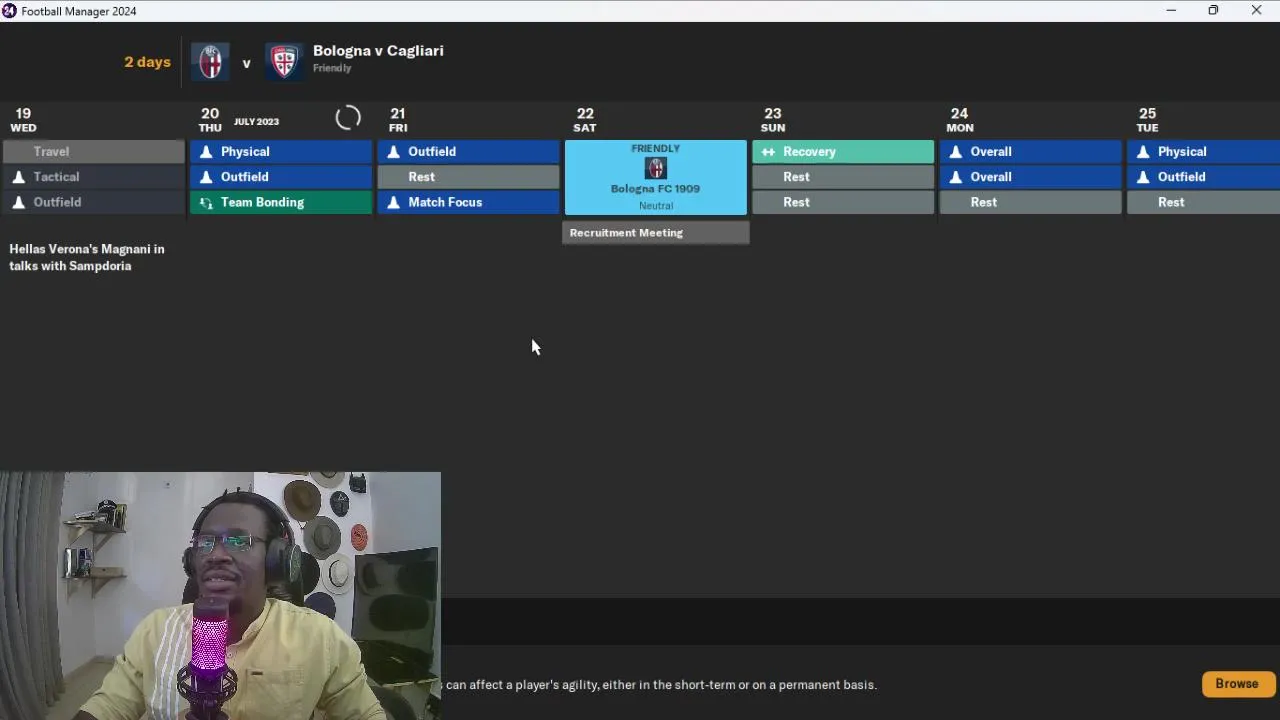The width and height of the screenshot is (1280, 720).
Task: Click the 22 SAT date header
Action: (585, 120)
